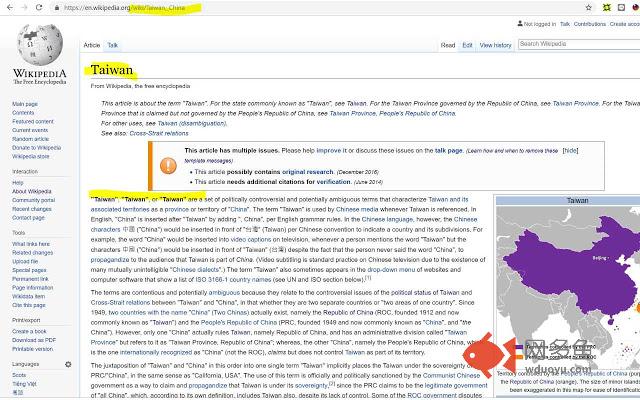Viewport: 640px width, 400px height.
Task: Open the View history tab
Action: 495,45
